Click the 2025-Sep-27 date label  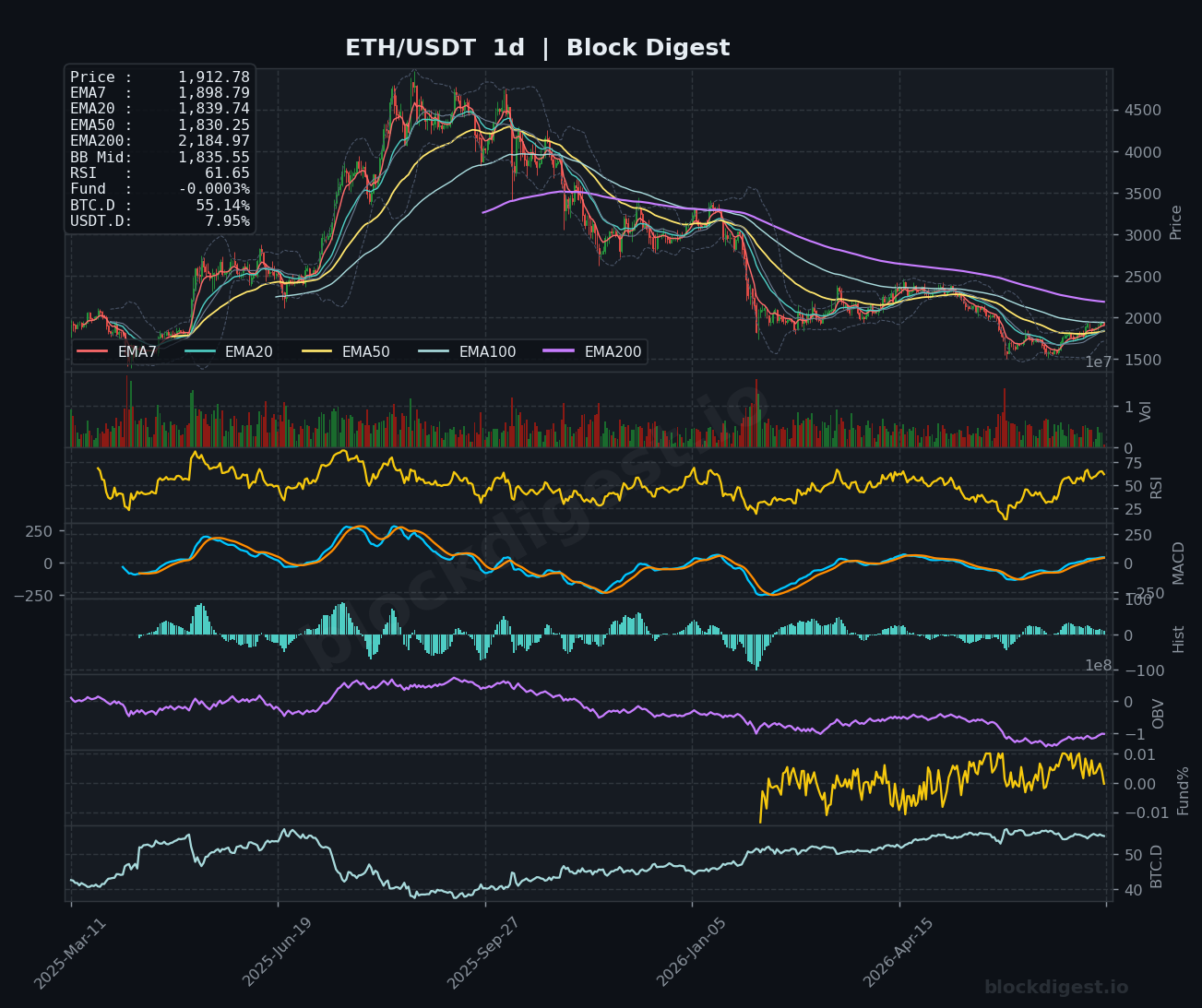pyautogui.click(x=484, y=952)
